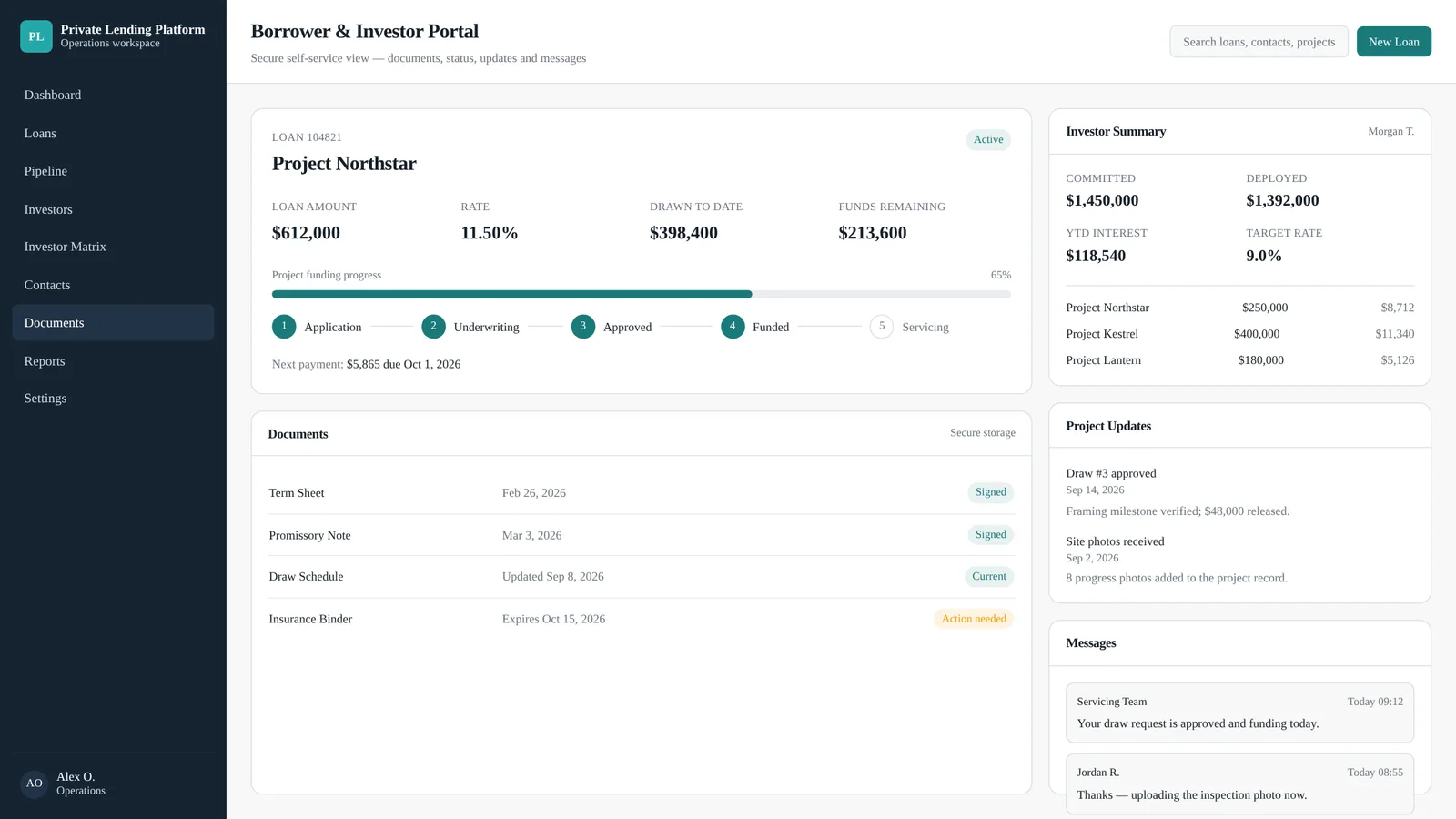Select step 2 Underwriting circle

pyautogui.click(x=433, y=327)
